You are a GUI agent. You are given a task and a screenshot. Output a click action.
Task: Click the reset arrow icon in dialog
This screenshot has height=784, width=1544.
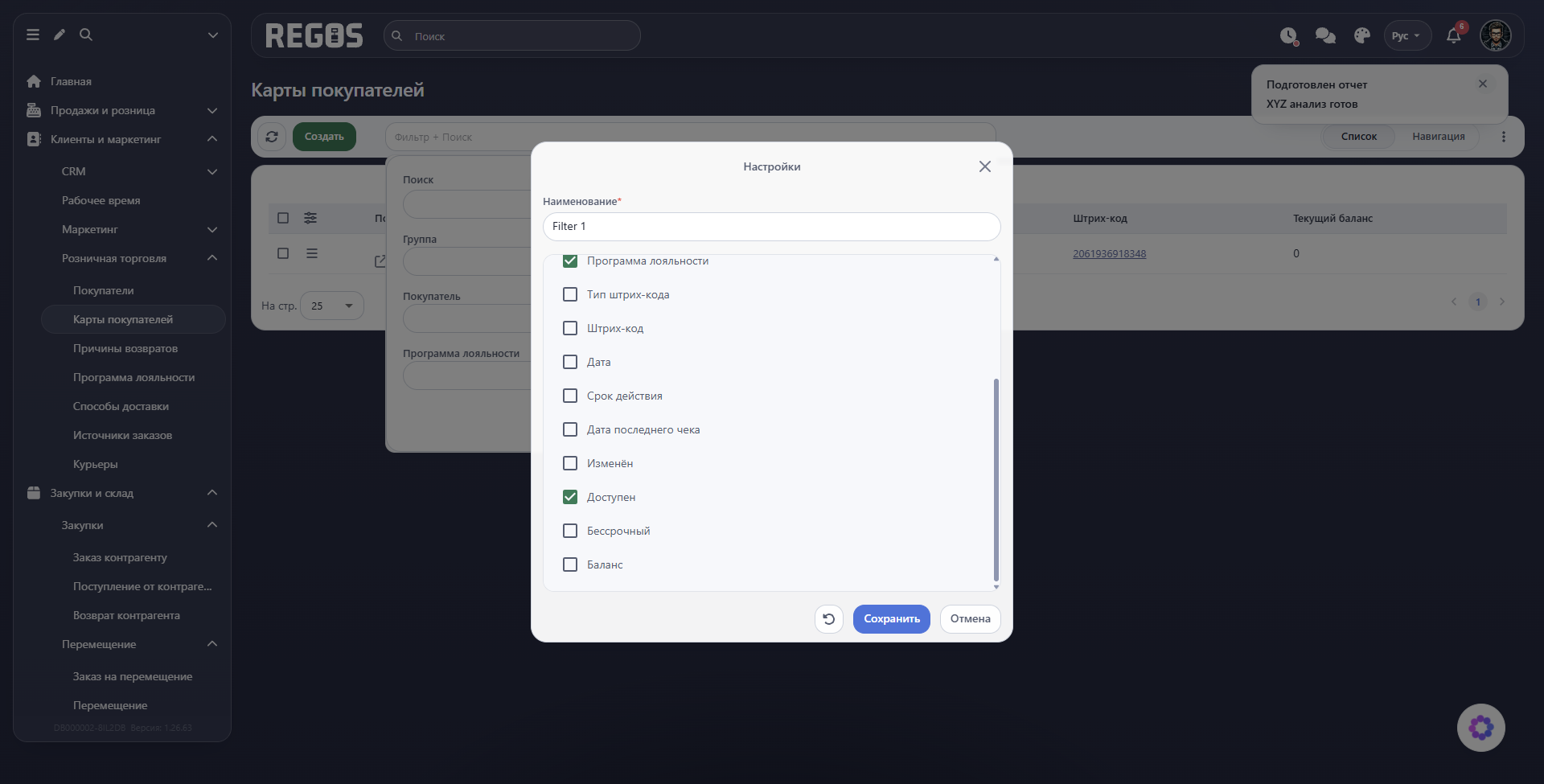pyautogui.click(x=828, y=619)
